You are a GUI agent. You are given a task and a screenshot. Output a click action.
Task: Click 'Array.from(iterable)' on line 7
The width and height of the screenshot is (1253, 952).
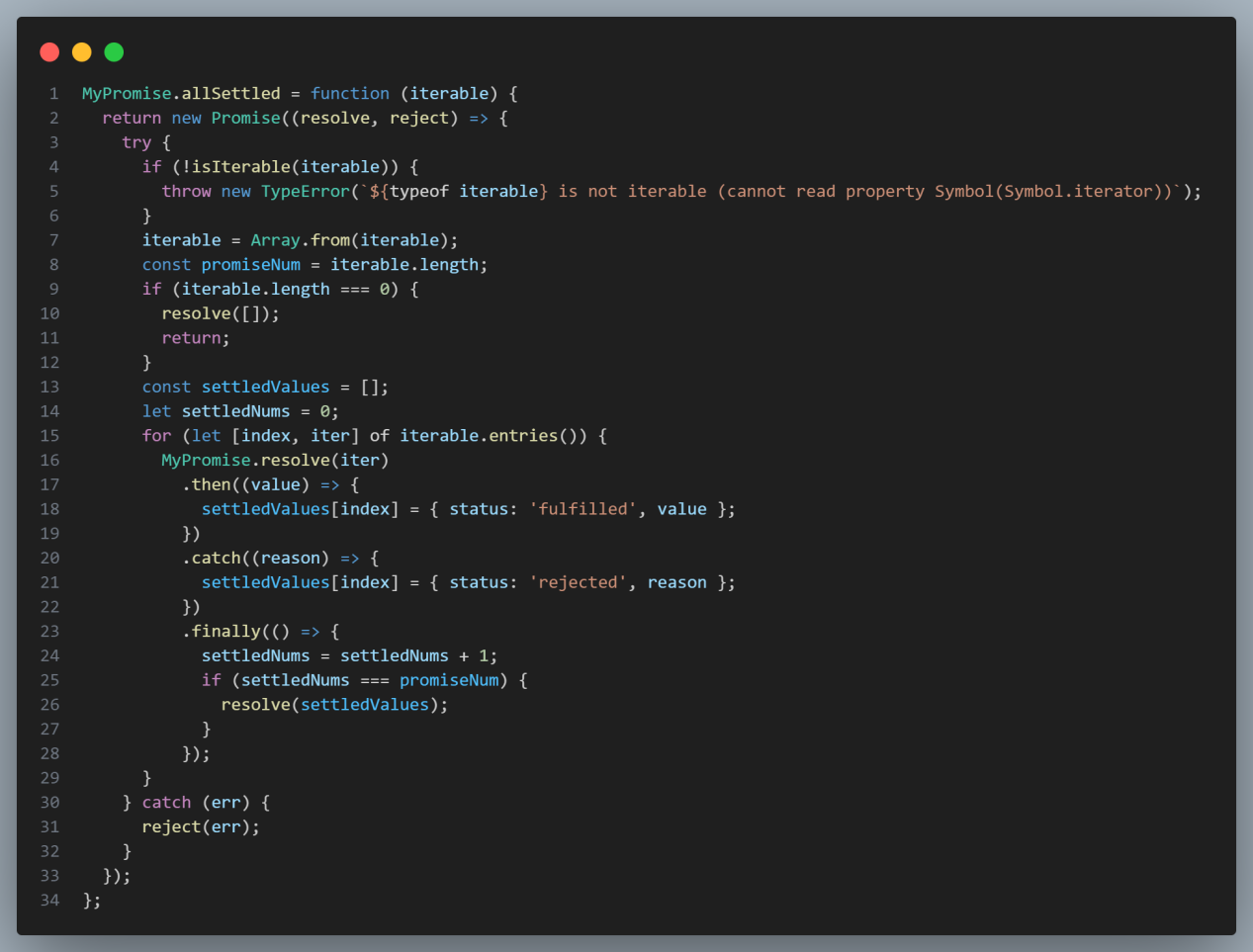pos(350,240)
